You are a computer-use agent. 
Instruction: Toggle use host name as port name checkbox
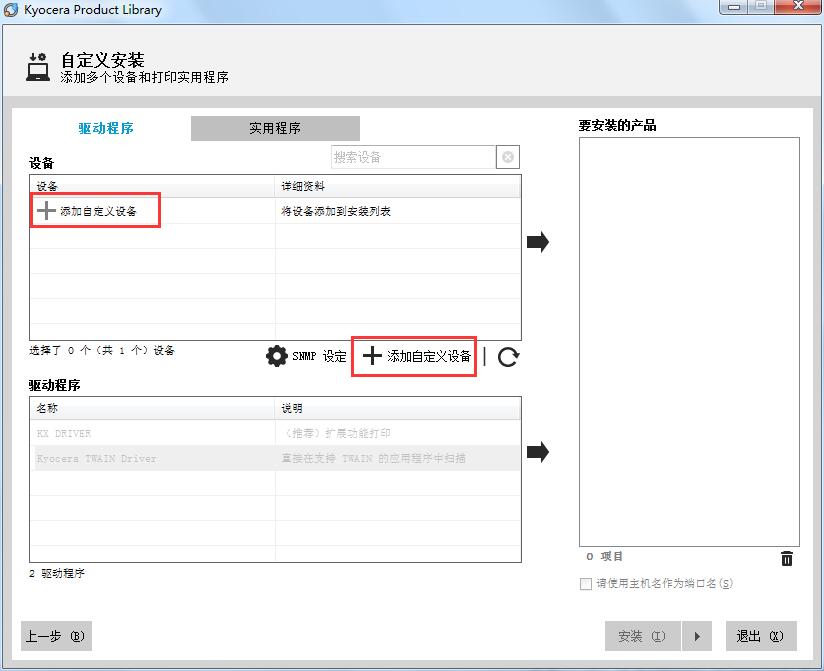click(x=586, y=584)
